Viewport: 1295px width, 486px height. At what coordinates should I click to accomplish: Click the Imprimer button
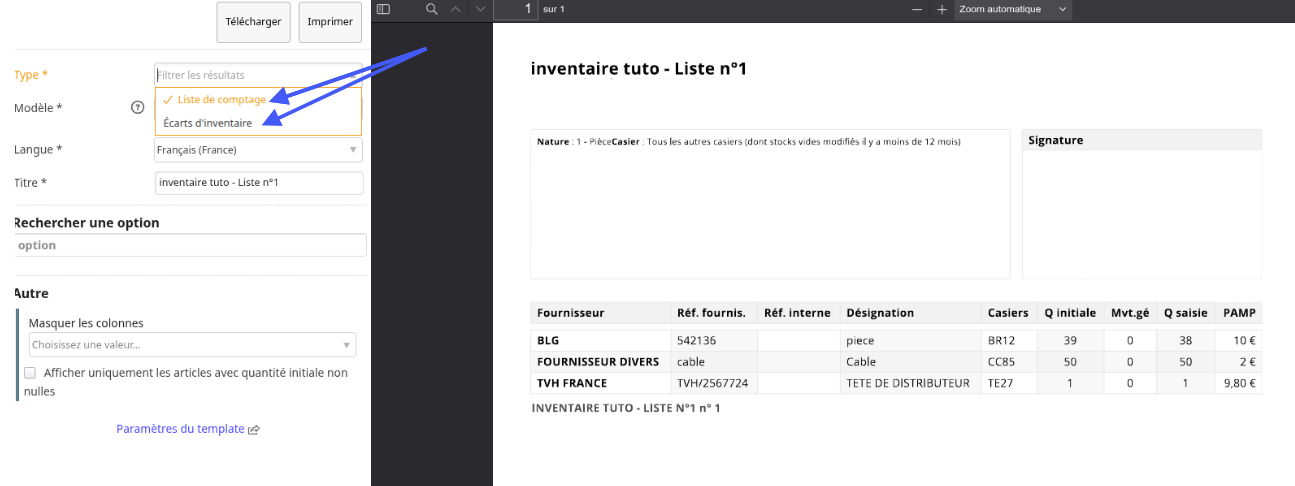[330, 22]
